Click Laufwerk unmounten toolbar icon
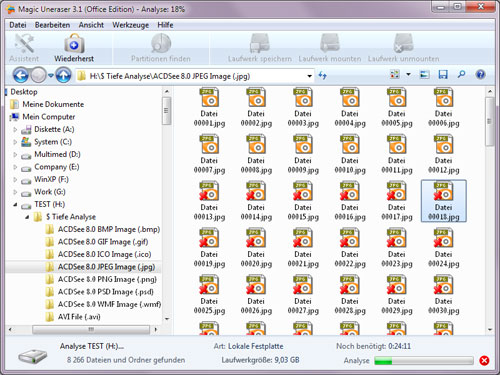Screen dimensions: 500x375 point(403,48)
